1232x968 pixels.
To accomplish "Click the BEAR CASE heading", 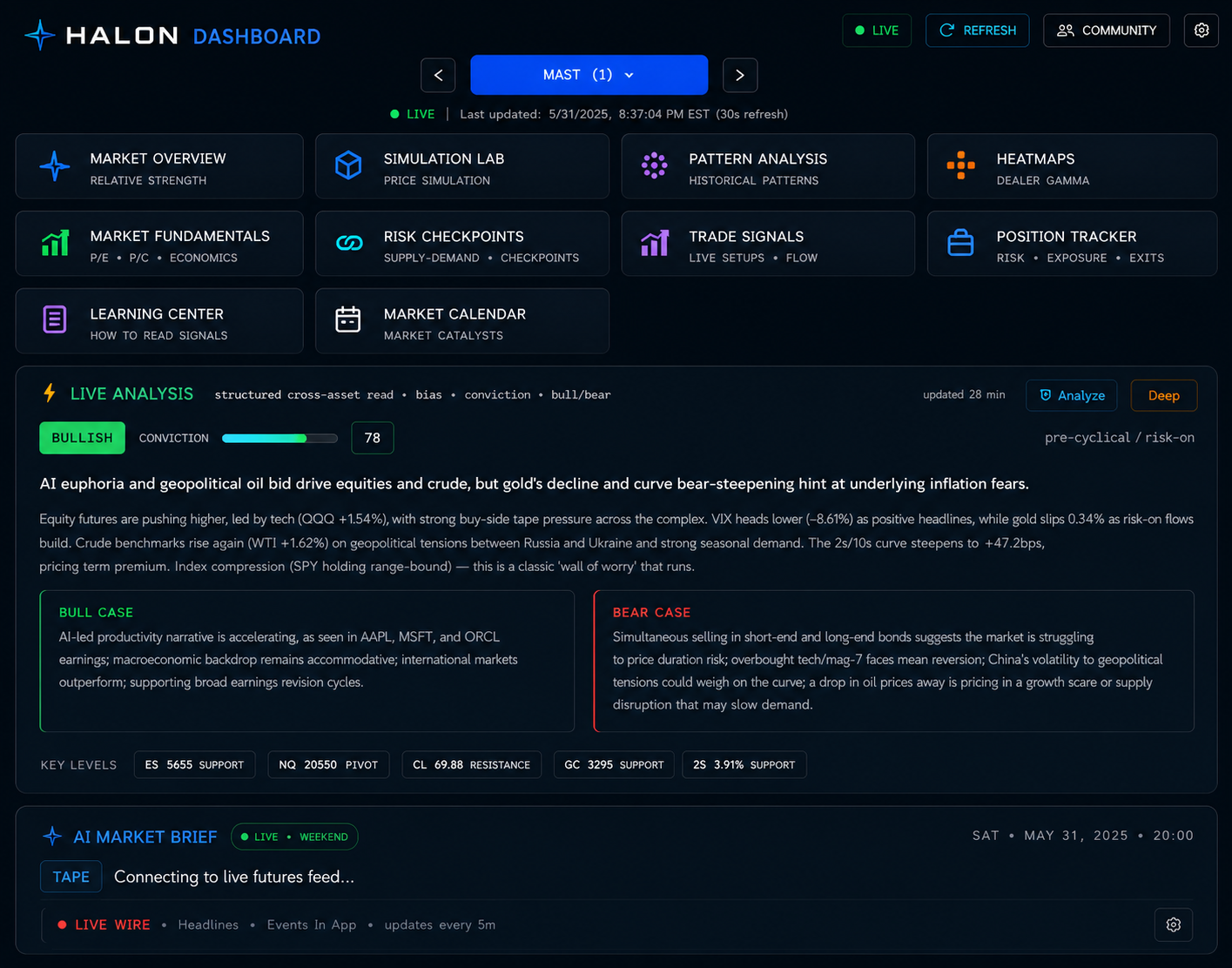I will pos(651,612).
